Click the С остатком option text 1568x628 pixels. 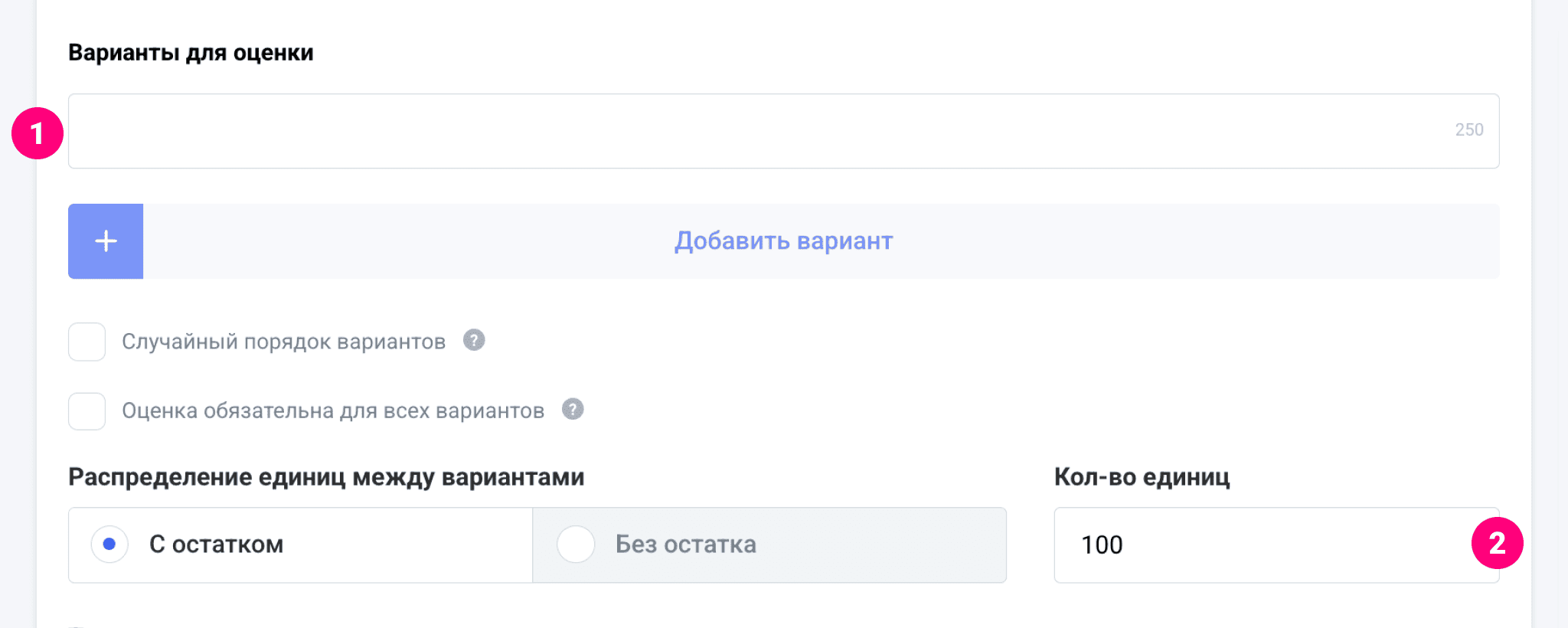[216, 545]
